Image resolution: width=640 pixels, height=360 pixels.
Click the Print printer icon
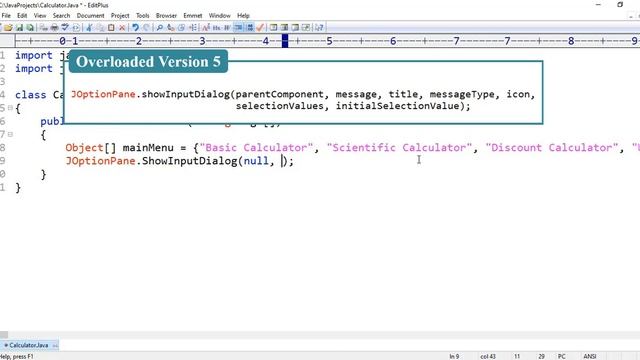(54, 28)
